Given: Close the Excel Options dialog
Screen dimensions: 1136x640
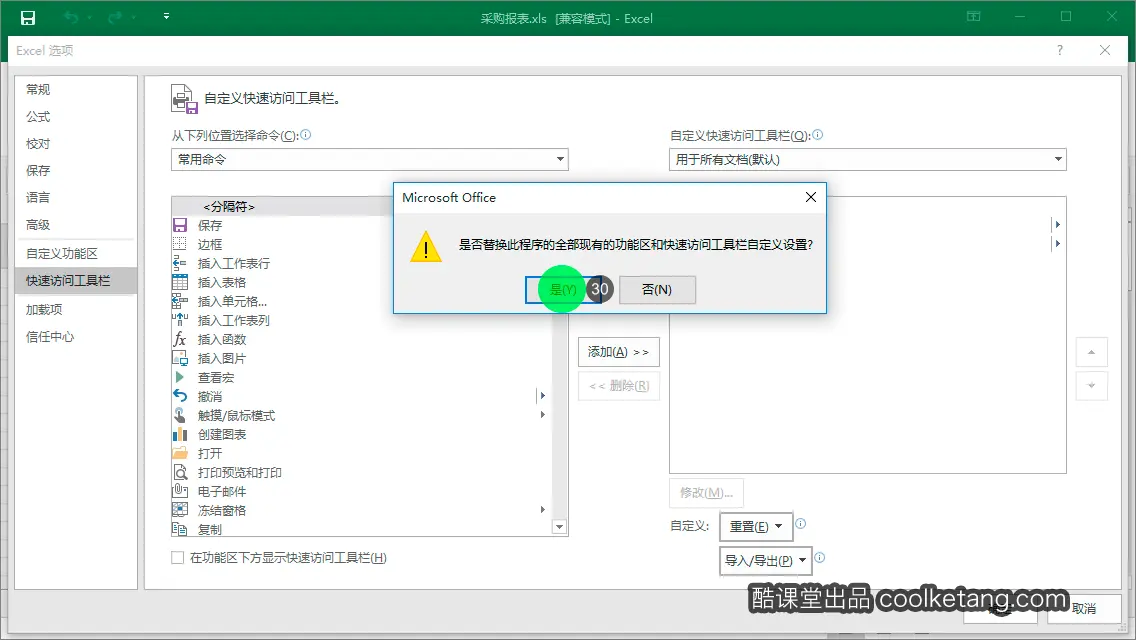Looking at the screenshot, I should [x=1105, y=50].
